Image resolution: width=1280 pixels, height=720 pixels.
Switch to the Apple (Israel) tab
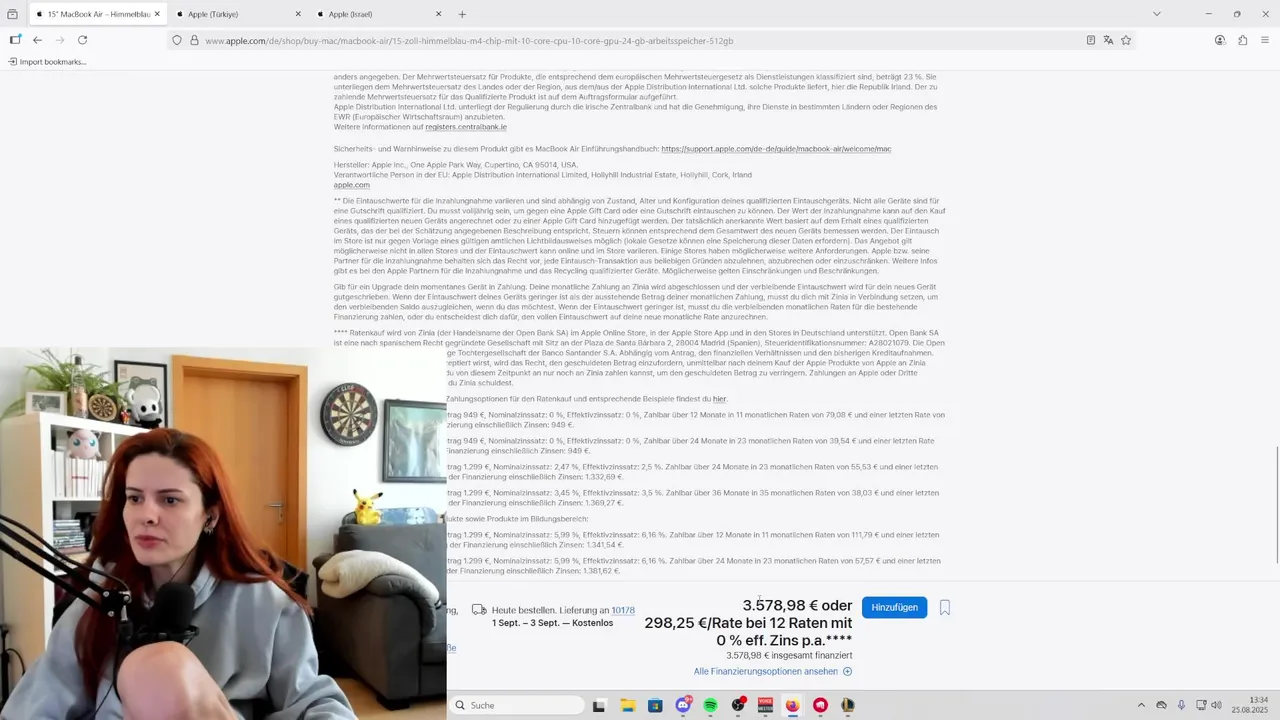pos(378,14)
